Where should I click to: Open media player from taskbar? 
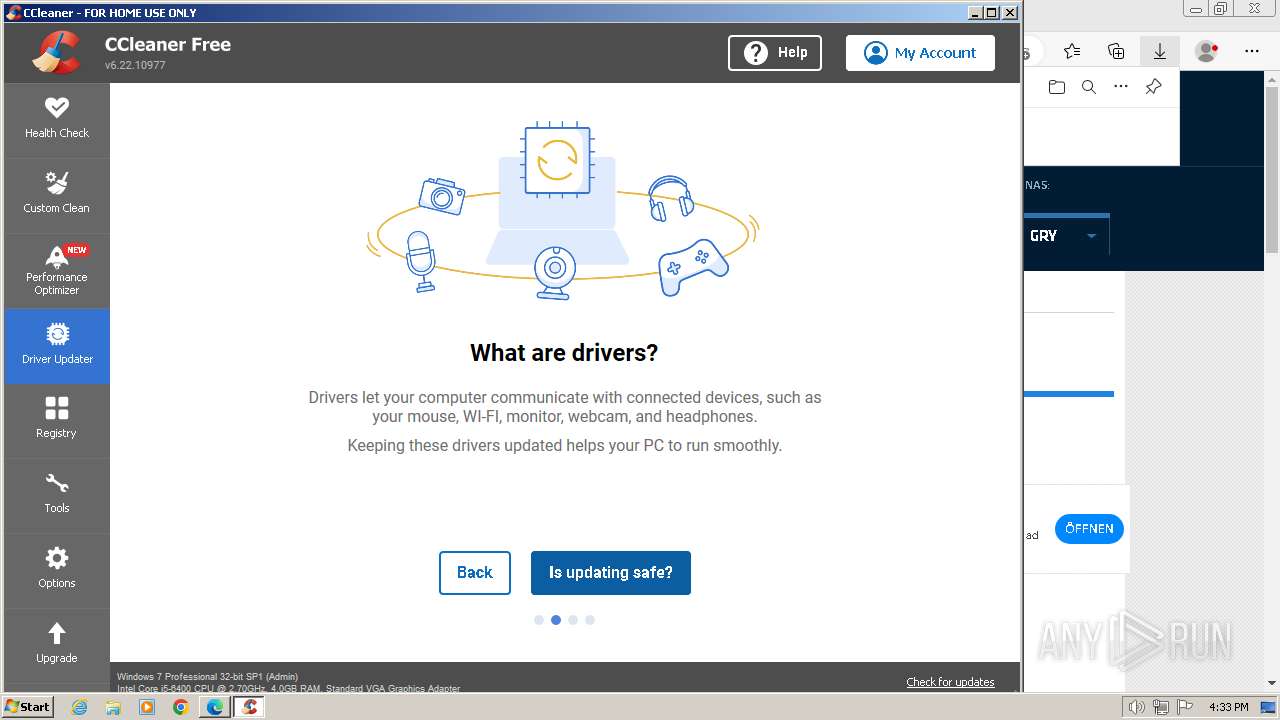pyautogui.click(x=147, y=707)
